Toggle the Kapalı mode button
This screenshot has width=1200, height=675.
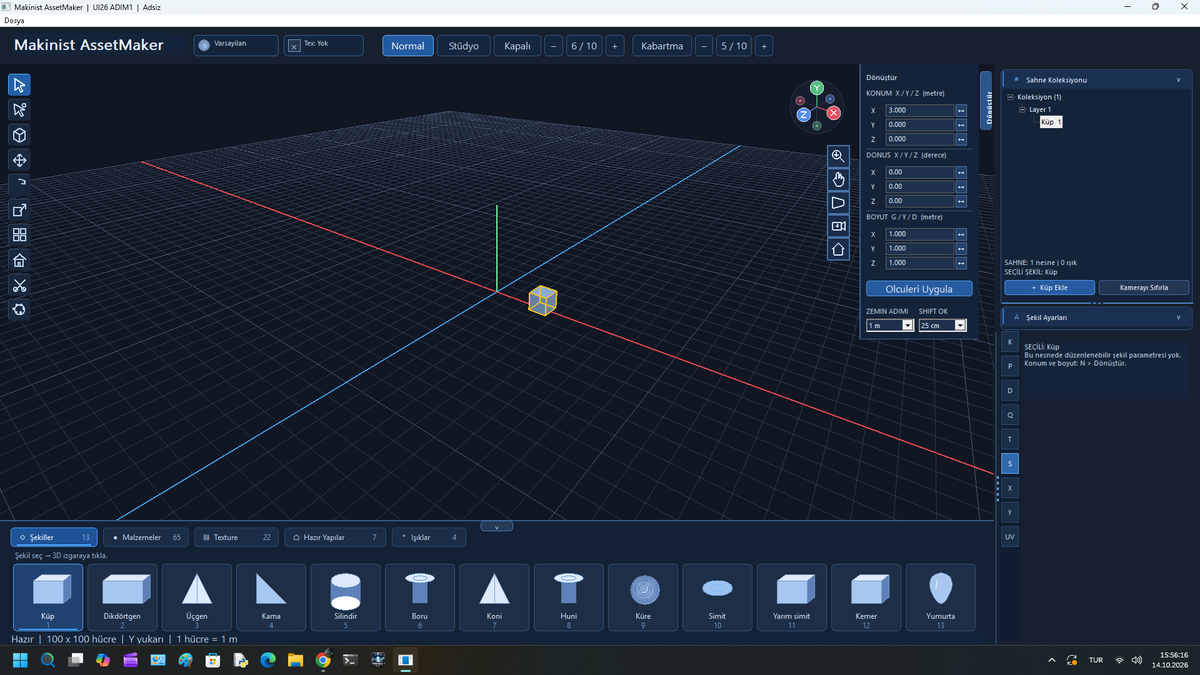click(x=517, y=46)
